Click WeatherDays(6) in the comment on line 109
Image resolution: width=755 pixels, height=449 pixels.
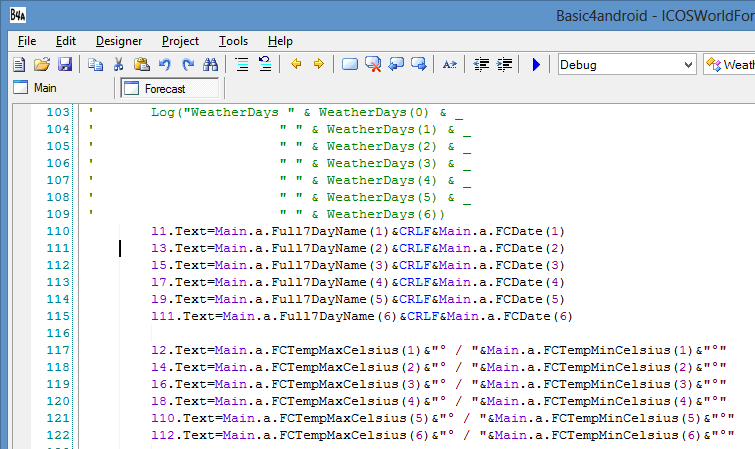coord(381,214)
